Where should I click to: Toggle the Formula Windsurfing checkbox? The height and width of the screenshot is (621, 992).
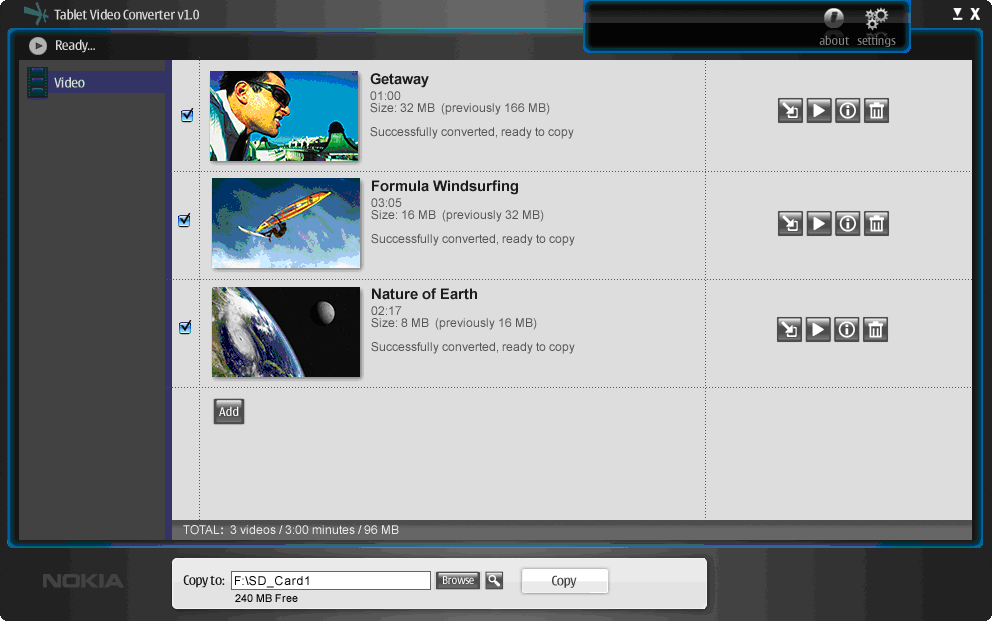[x=185, y=221]
